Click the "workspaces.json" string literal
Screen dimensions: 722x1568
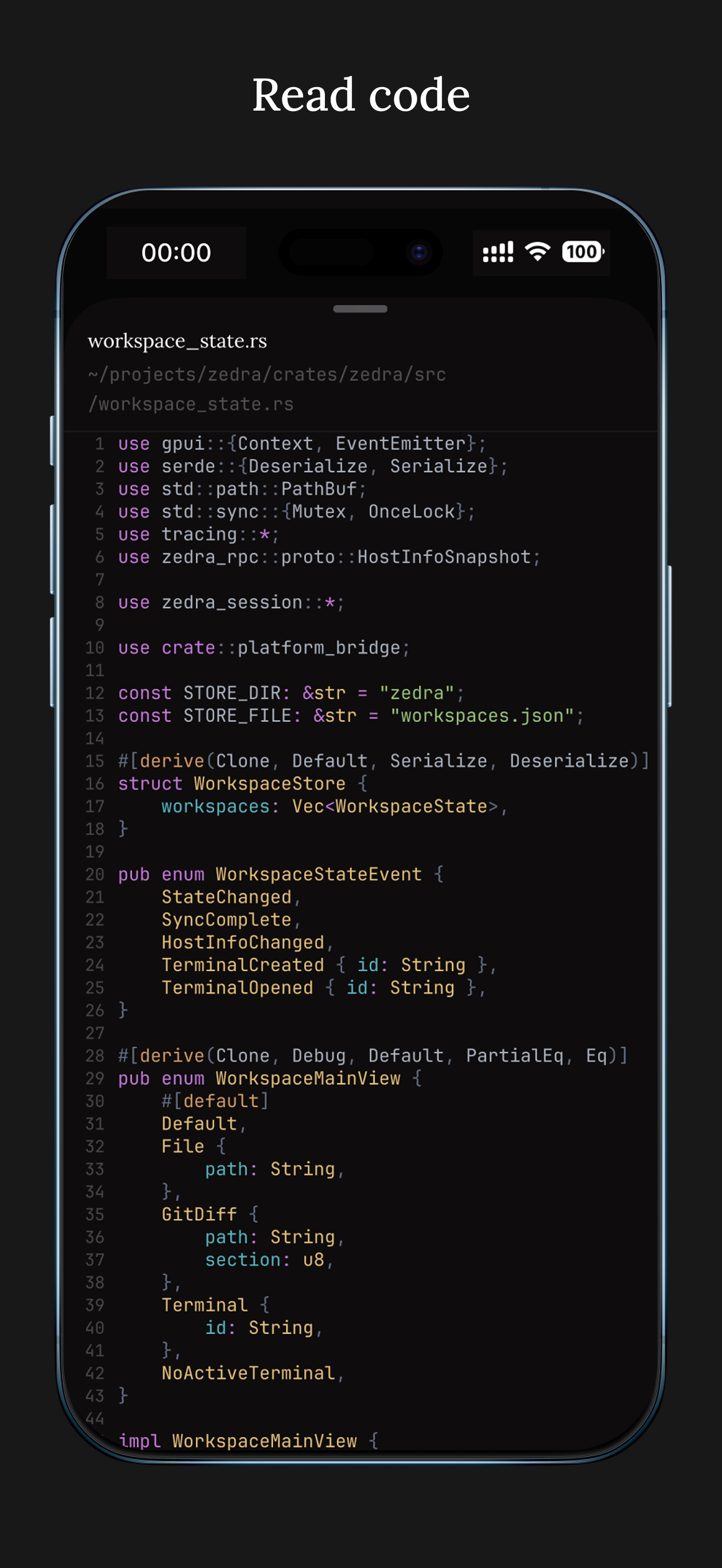(x=481, y=716)
